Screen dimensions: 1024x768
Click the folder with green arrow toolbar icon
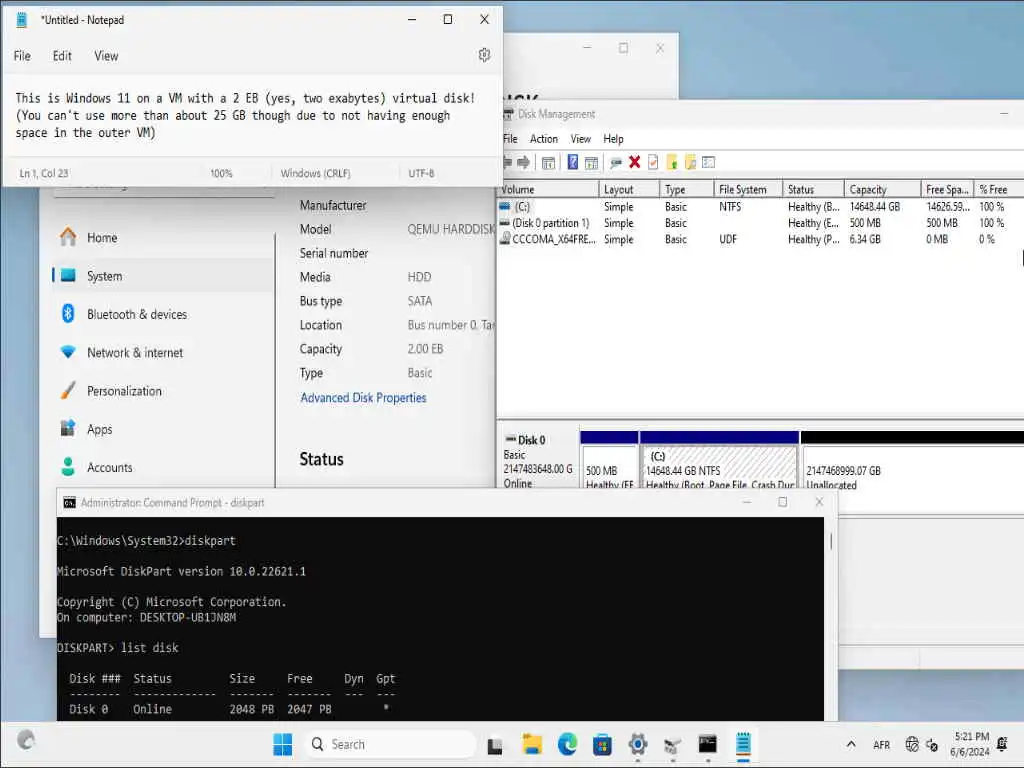(671, 162)
